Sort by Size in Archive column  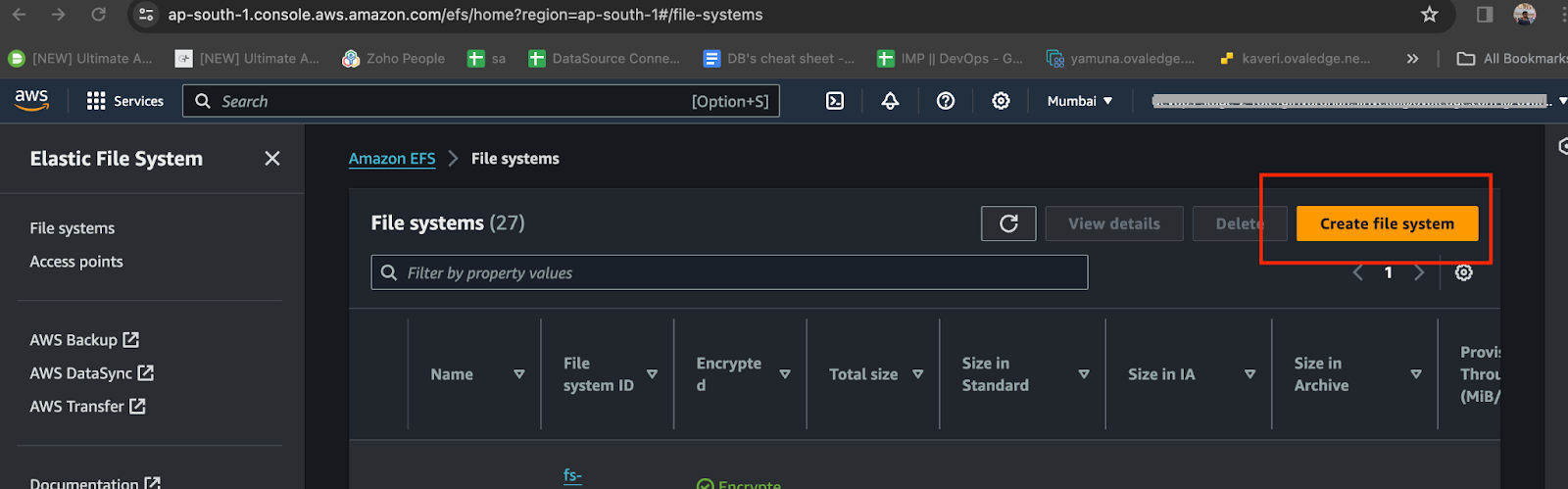[1416, 374]
